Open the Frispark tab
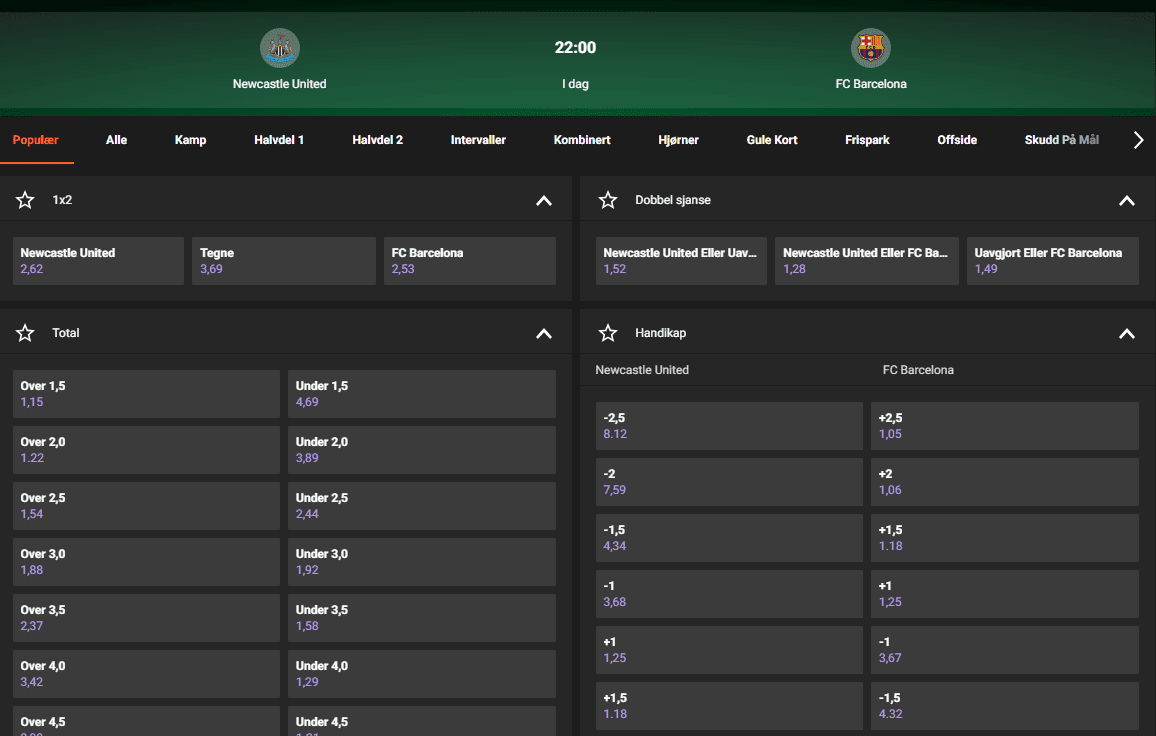This screenshot has width=1156, height=736. coord(867,139)
